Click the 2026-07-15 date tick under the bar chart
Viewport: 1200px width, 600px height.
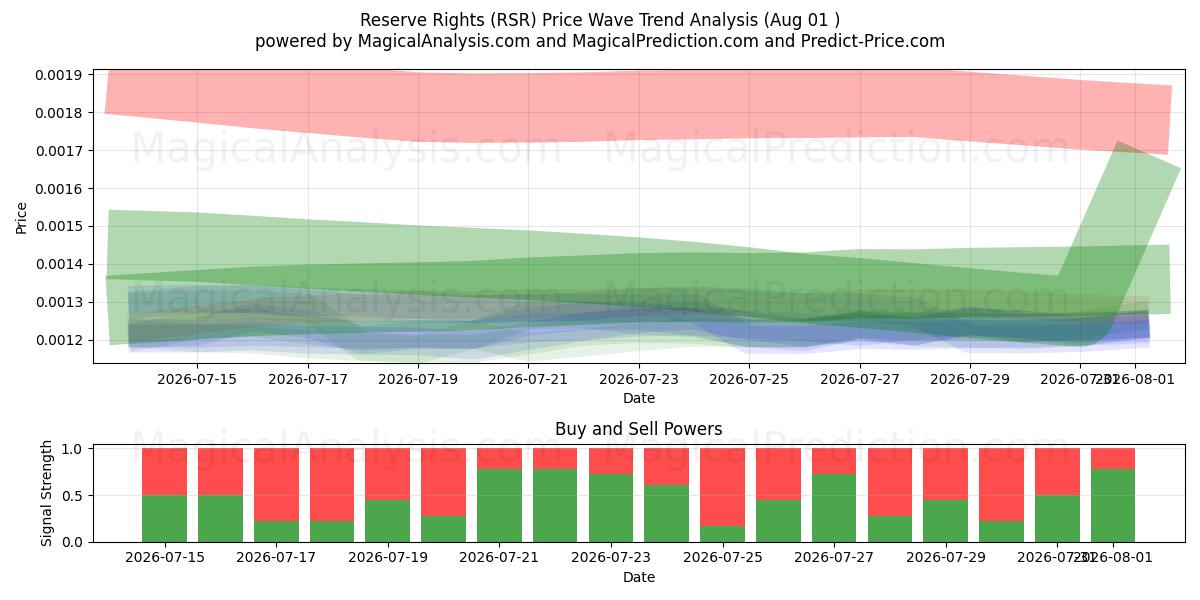(x=165, y=558)
